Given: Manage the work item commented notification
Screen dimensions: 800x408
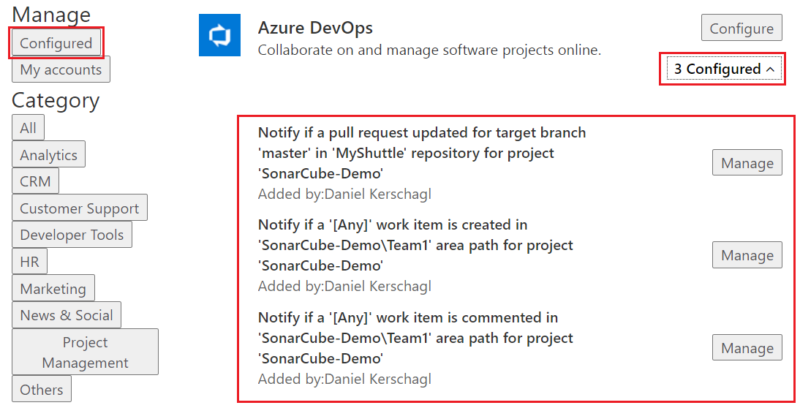Looking at the screenshot, I should click(747, 348).
